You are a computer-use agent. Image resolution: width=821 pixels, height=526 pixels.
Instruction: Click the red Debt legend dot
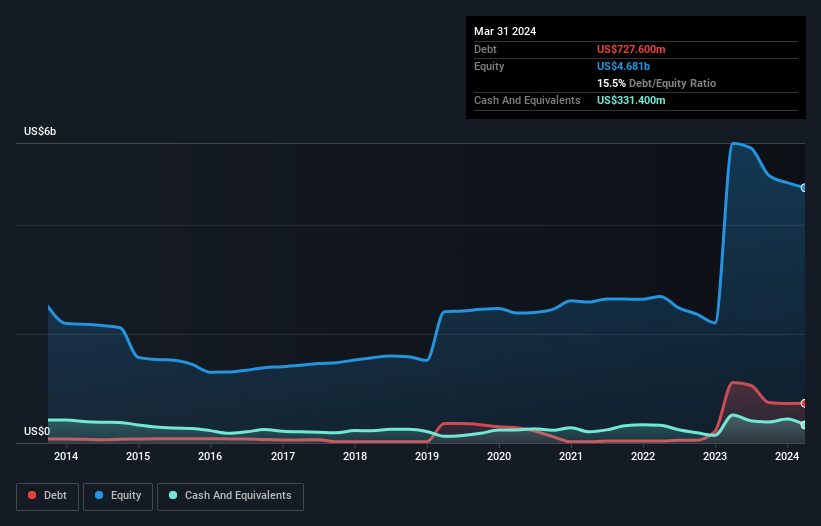click(32, 495)
